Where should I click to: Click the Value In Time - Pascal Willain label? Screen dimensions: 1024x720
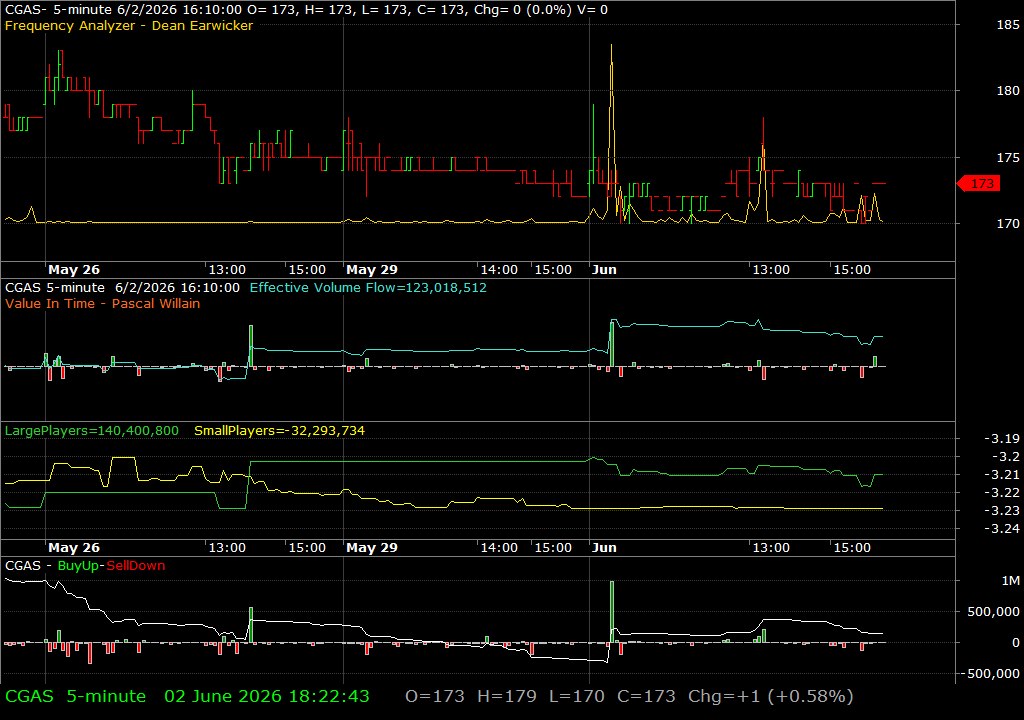(x=103, y=303)
